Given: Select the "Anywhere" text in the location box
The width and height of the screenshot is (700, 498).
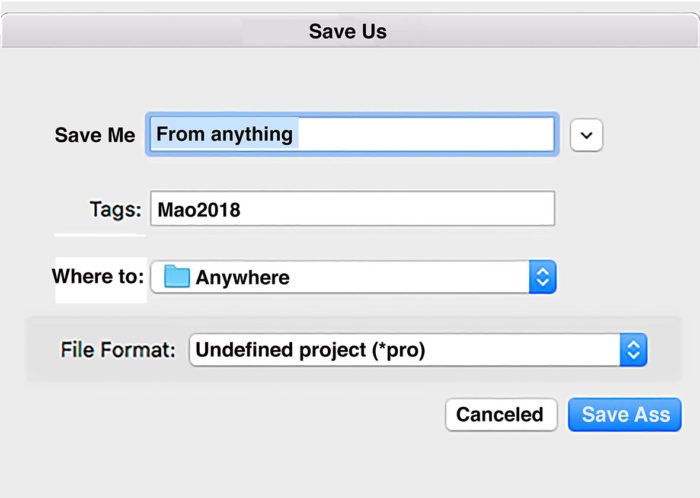Looking at the screenshot, I should pyautogui.click(x=243, y=278).
